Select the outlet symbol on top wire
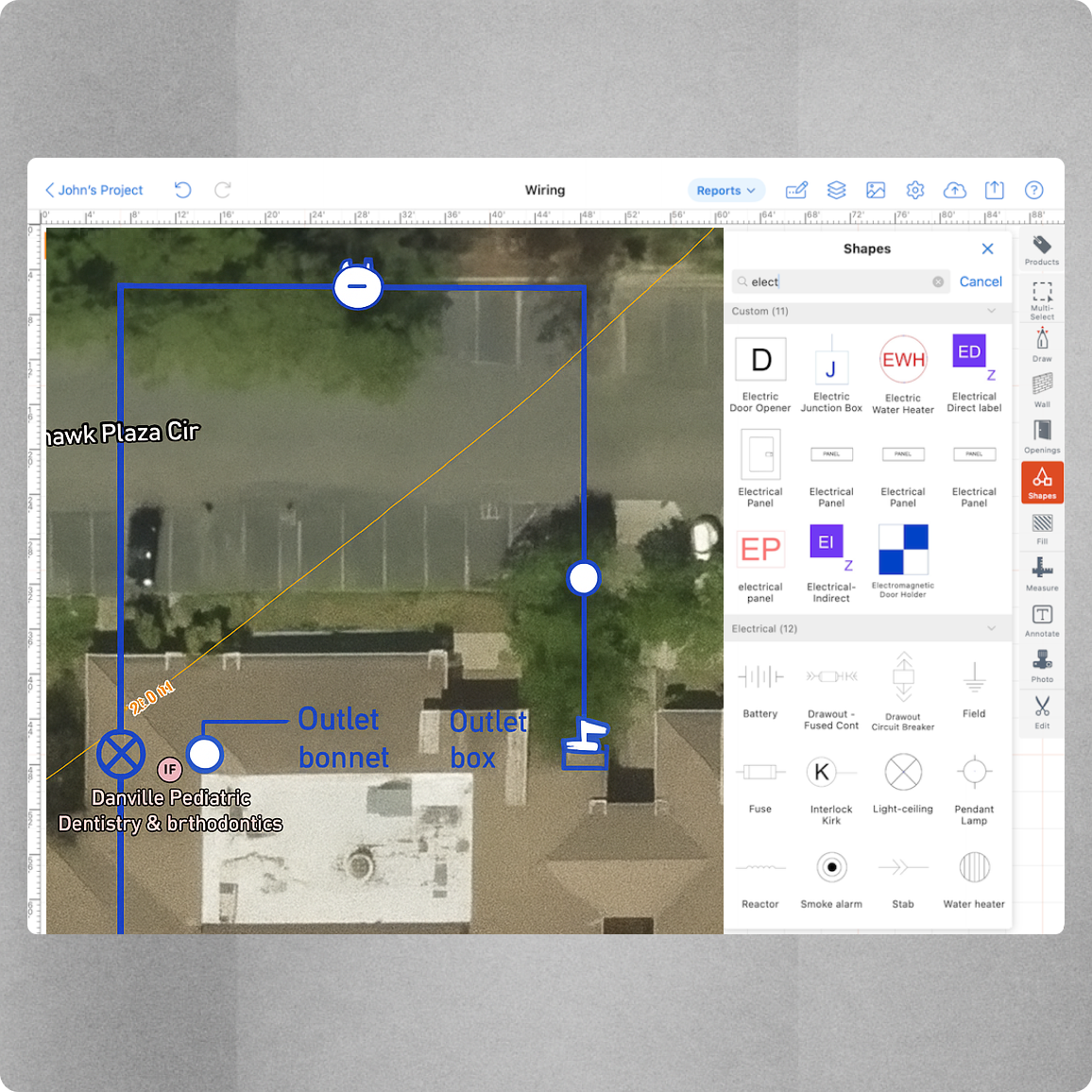This screenshot has width=1092, height=1092. (x=358, y=284)
